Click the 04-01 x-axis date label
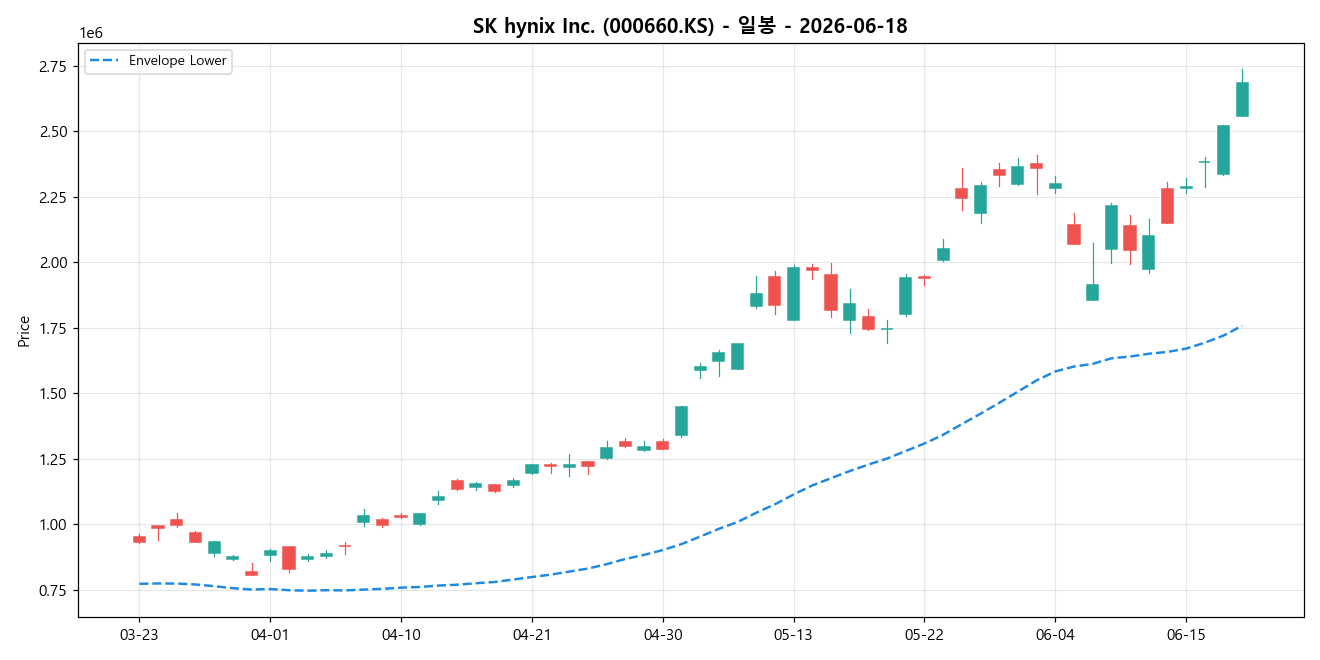The image size is (1320, 660). (x=270, y=635)
